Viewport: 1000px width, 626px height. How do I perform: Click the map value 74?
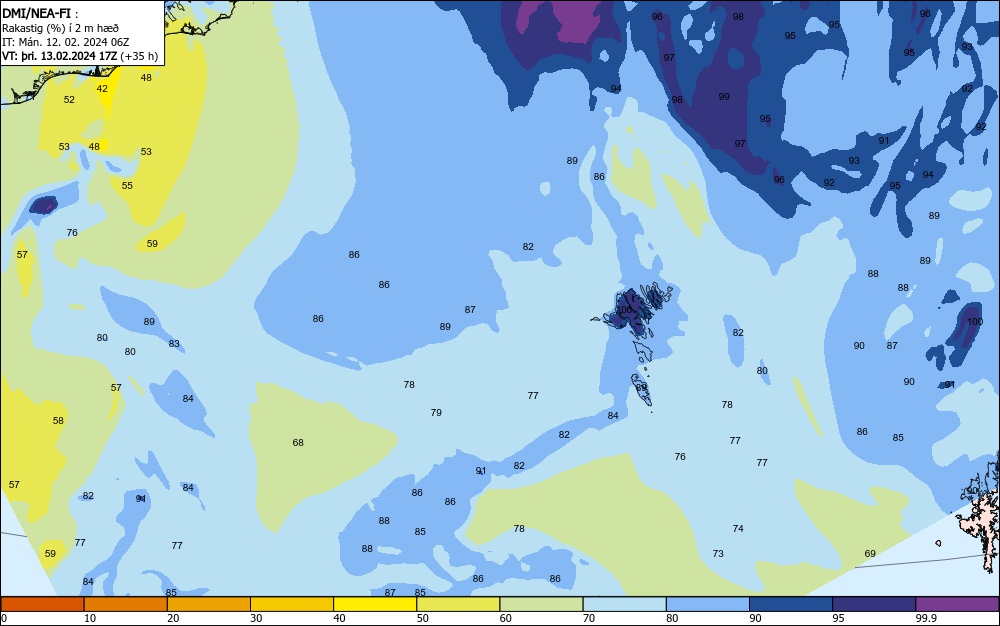pyautogui.click(x=738, y=528)
